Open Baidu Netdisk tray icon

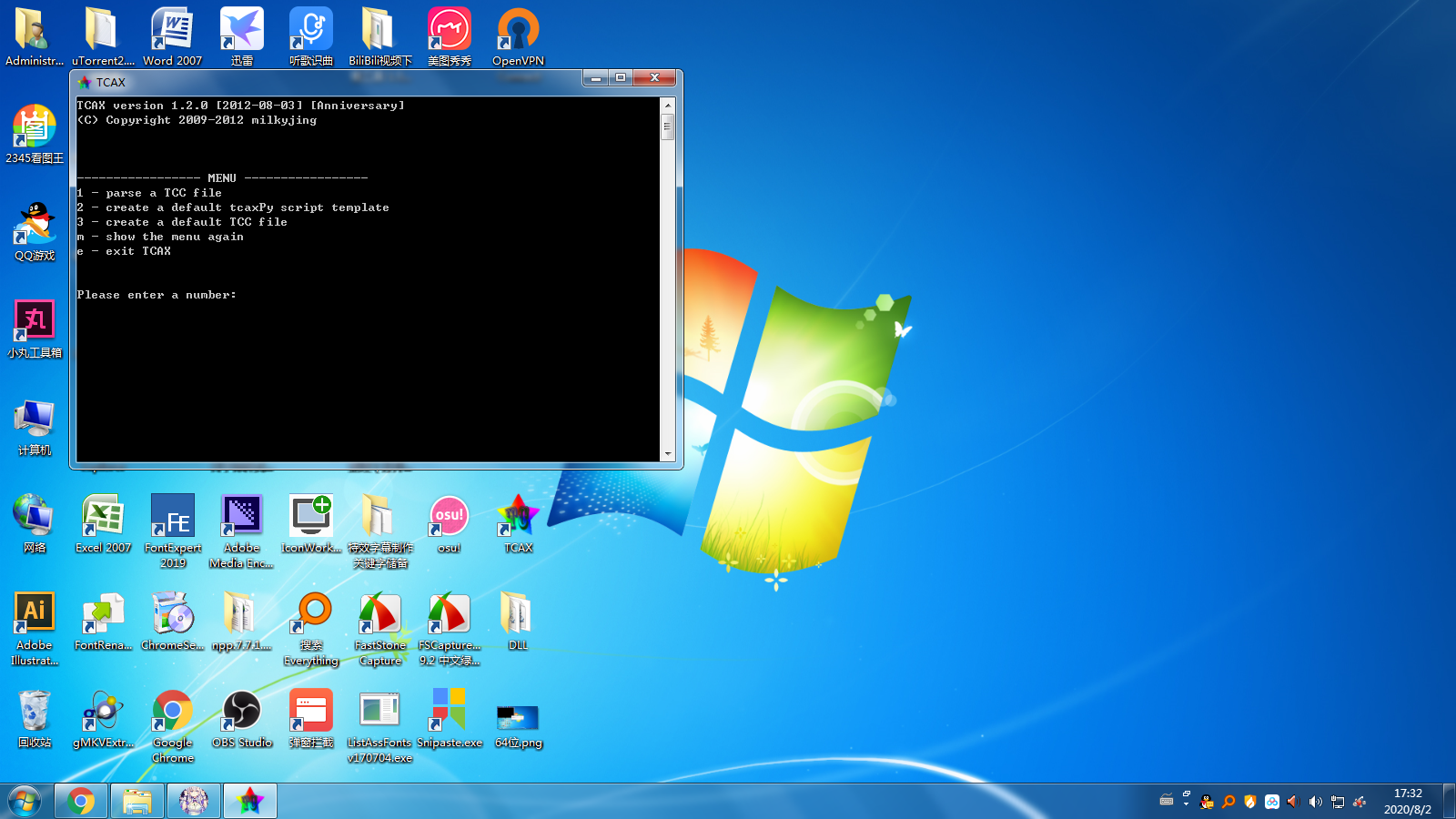click(1272, 802)
